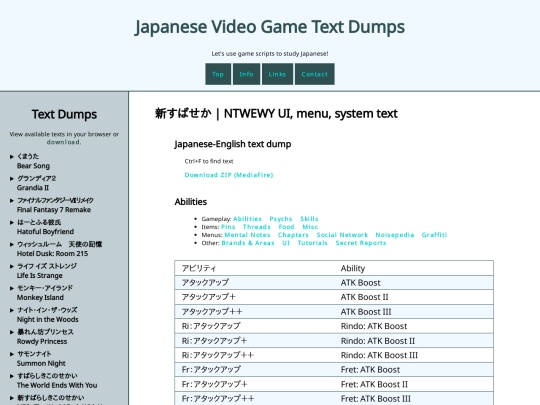Open the Secret Reports link
The width and height of the screenshot is (540, 405).
[x=361, y=243]
